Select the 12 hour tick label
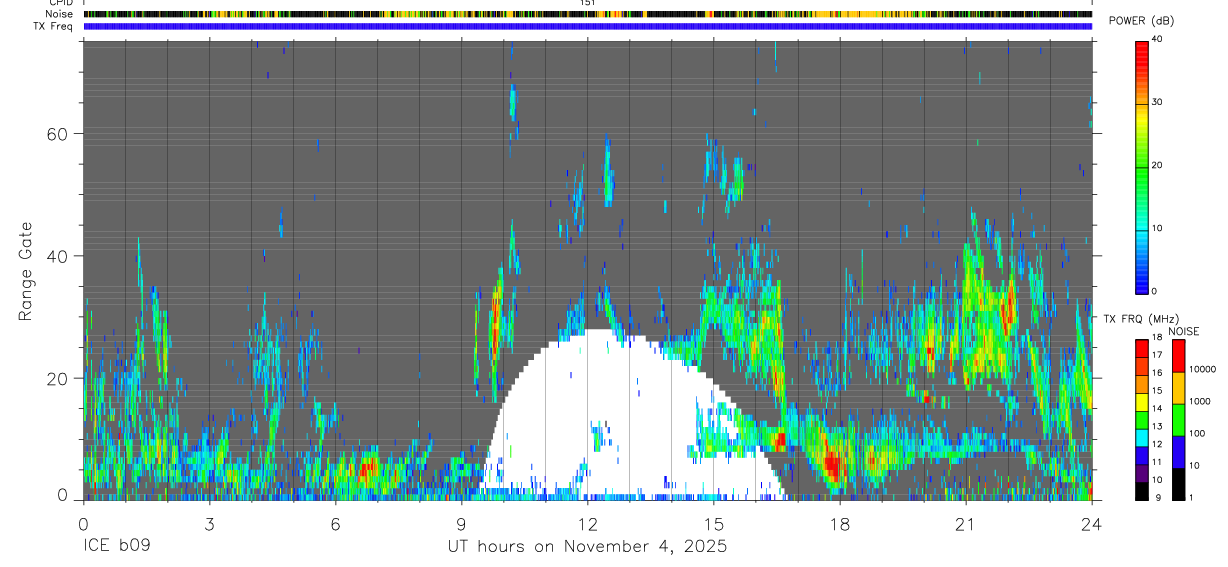 coord(587,525)
